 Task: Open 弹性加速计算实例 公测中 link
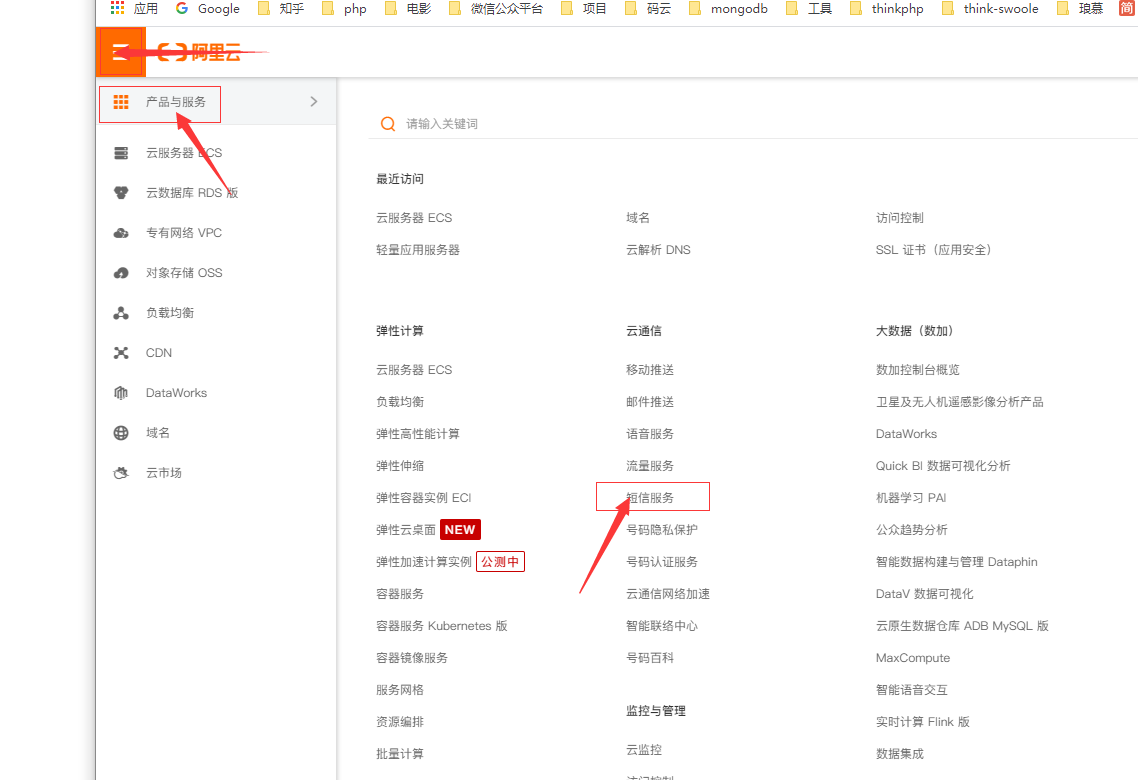450,562
